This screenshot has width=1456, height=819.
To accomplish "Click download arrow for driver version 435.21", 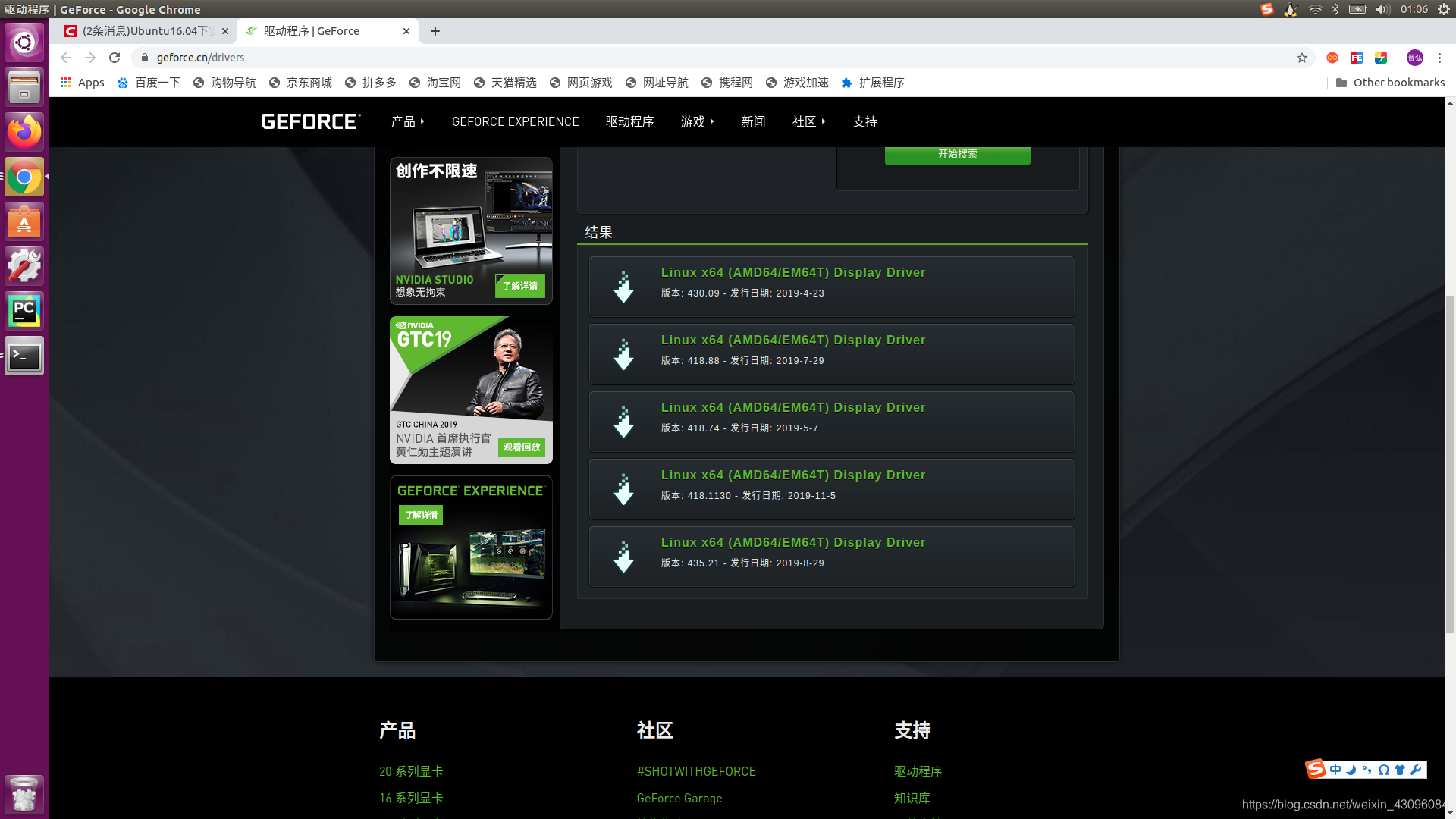I will 623,557.
